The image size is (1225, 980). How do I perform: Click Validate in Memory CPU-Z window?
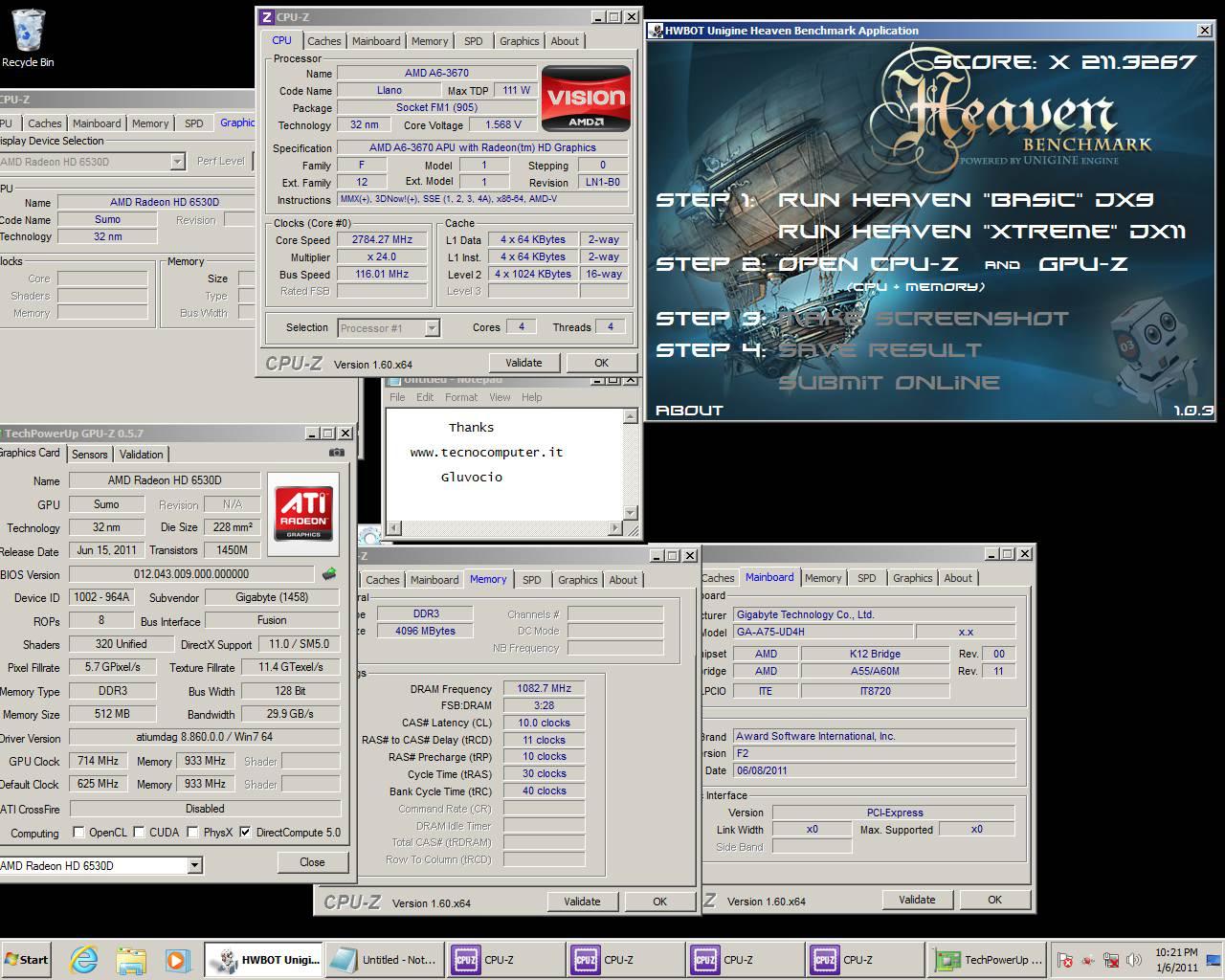(x=582, y=902)
